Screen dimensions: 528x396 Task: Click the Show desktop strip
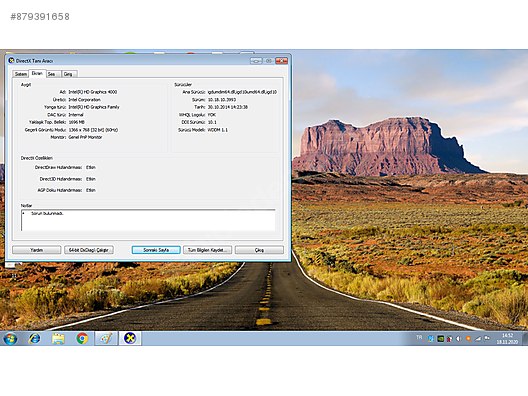pos(525,338)
